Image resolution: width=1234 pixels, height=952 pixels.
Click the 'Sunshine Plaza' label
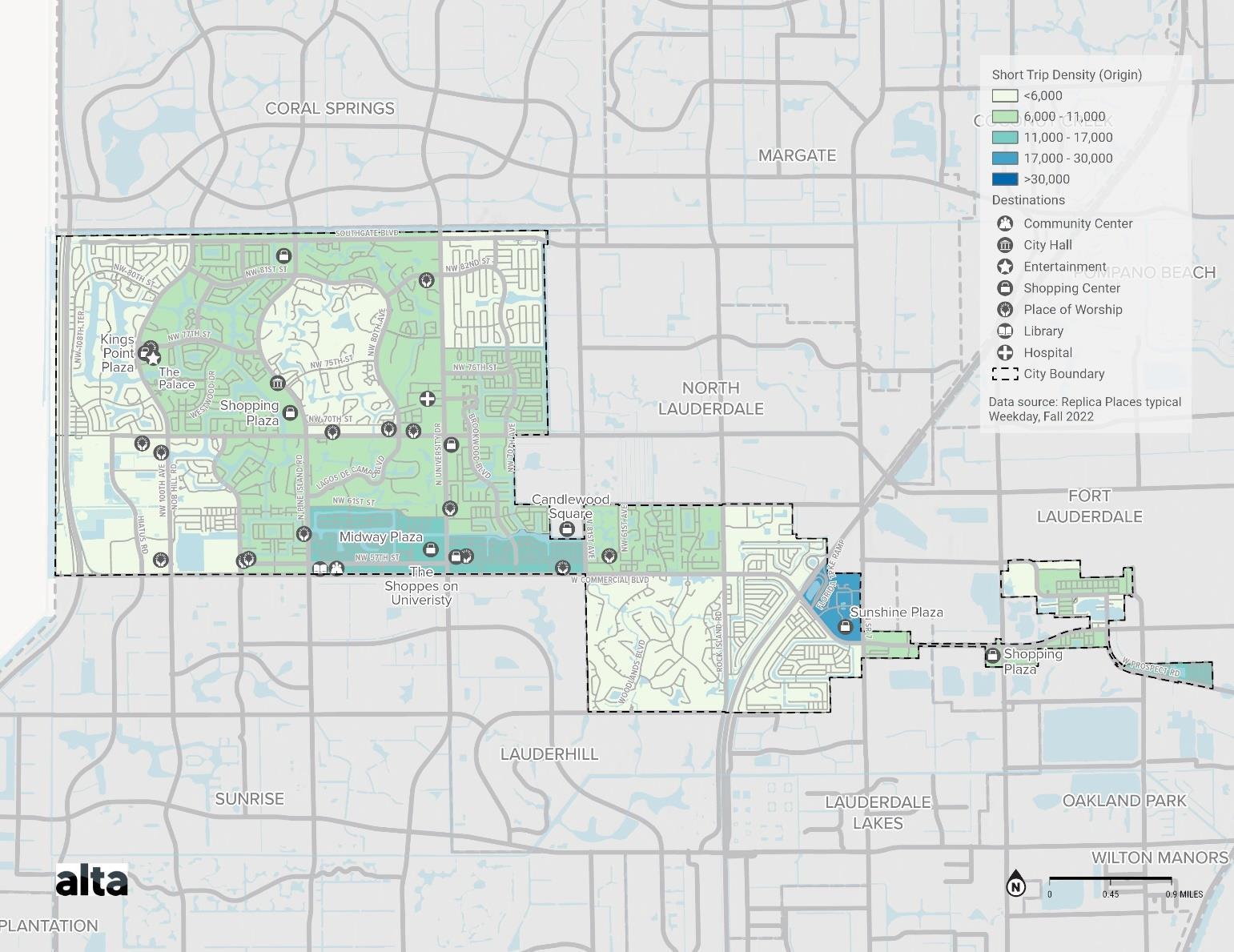(x=897, y=613)
